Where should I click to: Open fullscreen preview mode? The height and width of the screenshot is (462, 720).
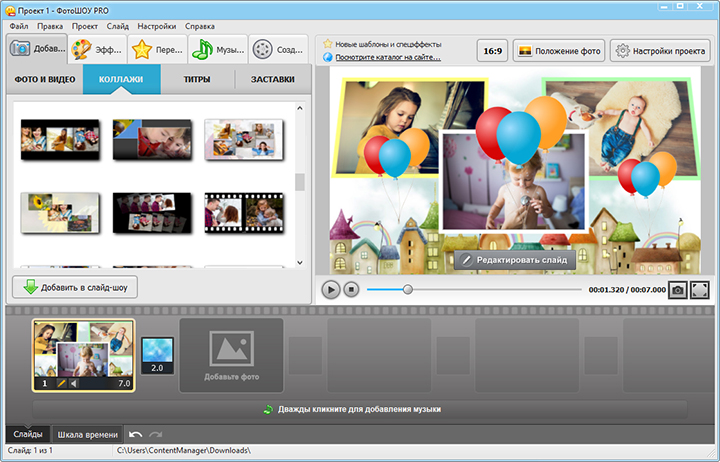(x=700, y=289)
